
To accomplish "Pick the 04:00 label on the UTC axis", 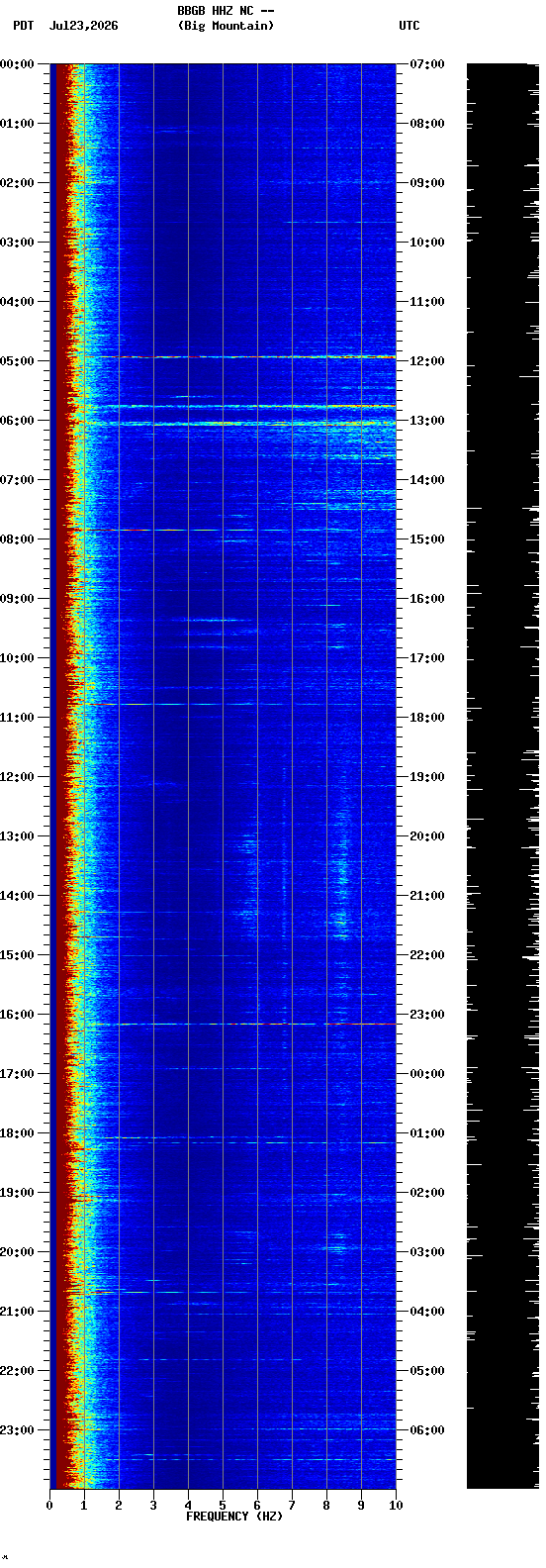I will [427, 1312].
